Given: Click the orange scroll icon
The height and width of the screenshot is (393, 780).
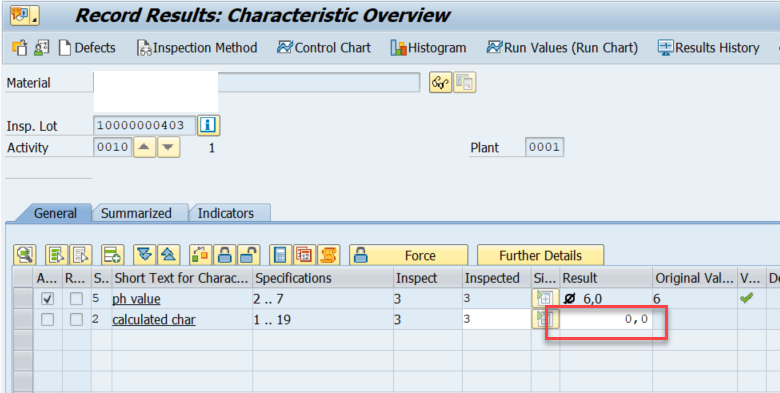Looking at the screenshot, I should 328,255.
